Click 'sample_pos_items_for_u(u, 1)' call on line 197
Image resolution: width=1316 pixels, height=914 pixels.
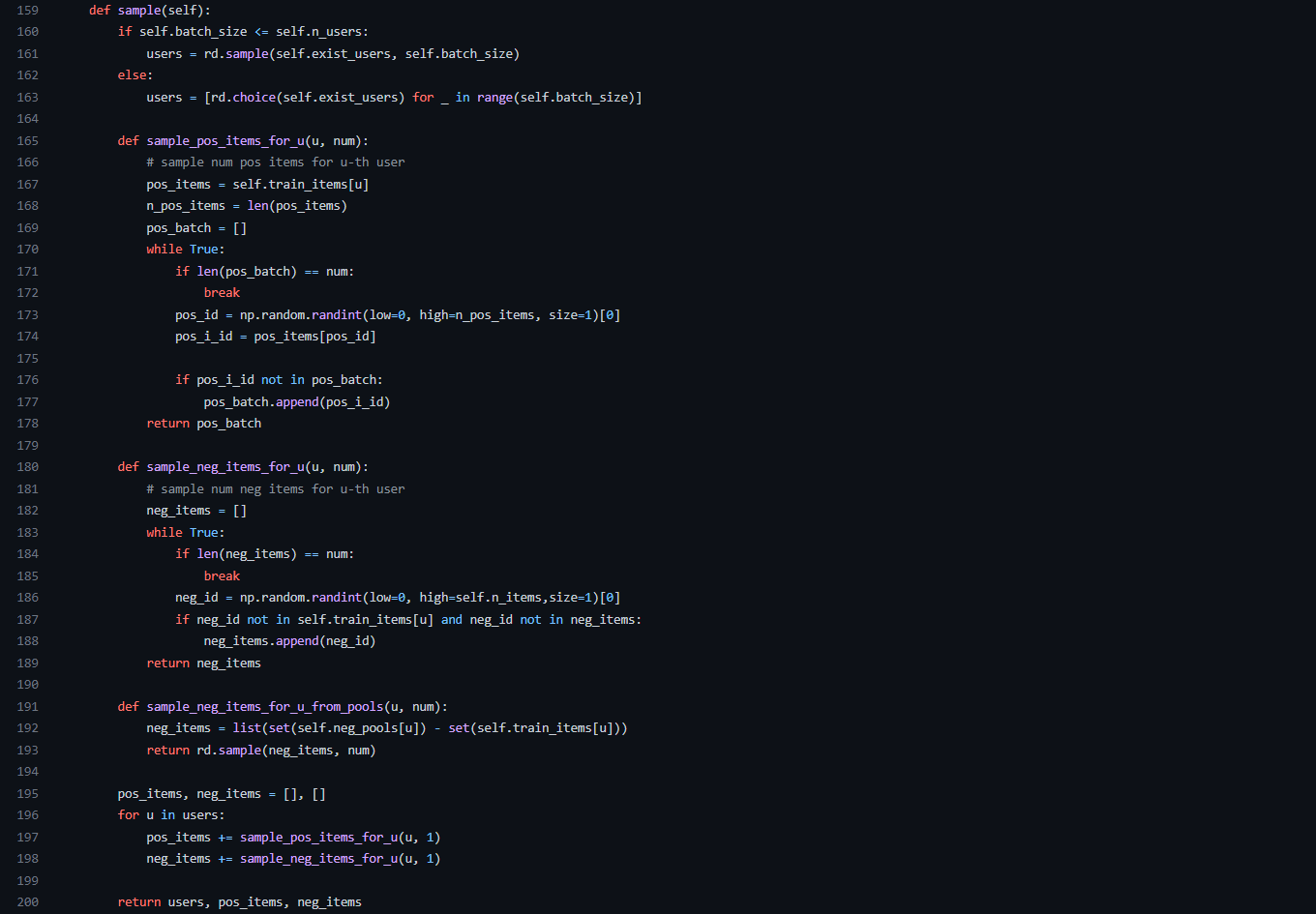pos(341,838)
